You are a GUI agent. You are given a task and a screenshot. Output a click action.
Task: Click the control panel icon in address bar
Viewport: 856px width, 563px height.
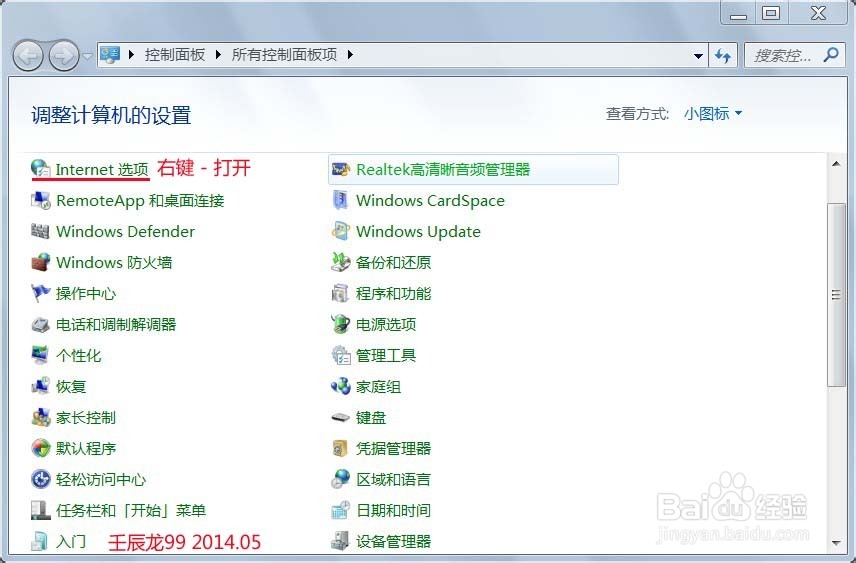110,55
